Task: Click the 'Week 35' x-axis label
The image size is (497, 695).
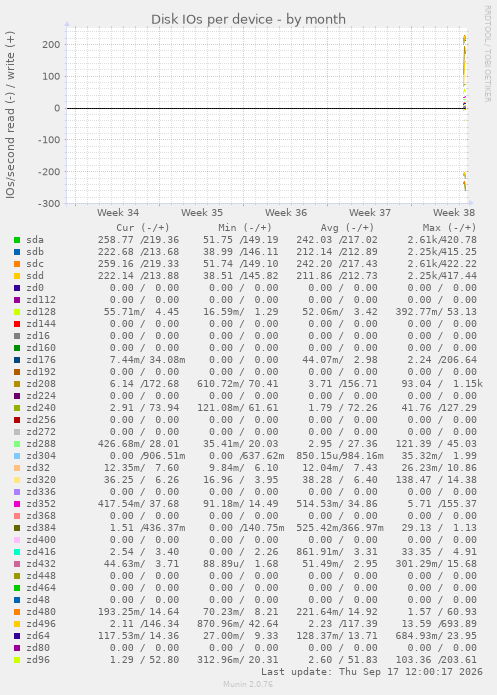Action: 202,212
